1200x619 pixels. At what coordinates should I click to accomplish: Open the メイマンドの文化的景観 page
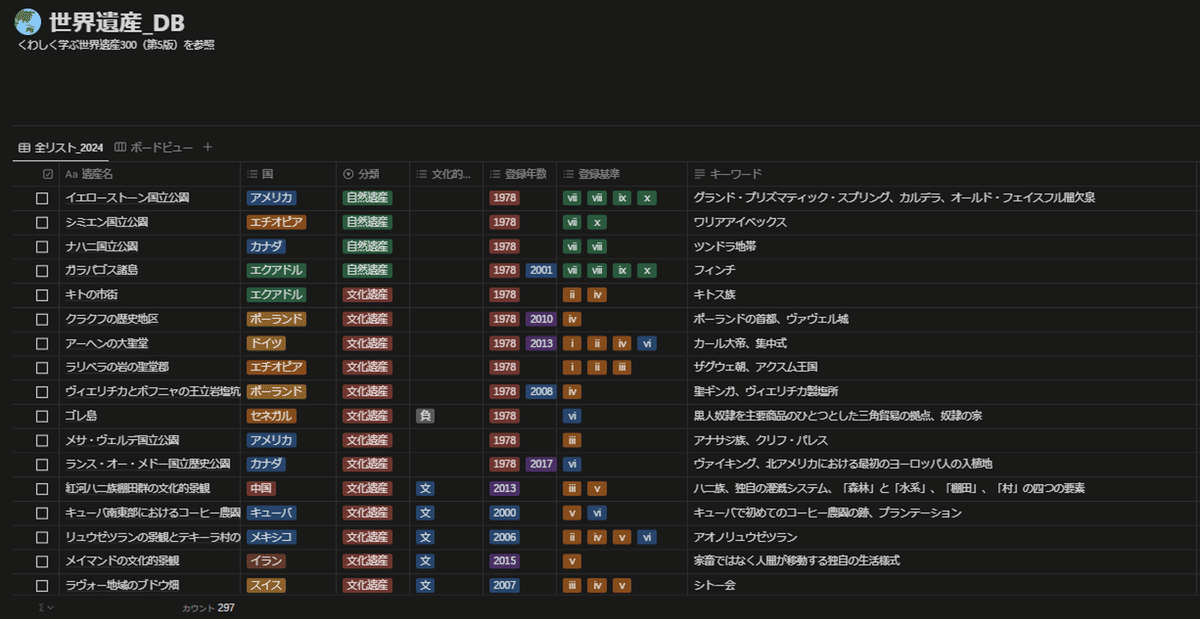(123, 561)
